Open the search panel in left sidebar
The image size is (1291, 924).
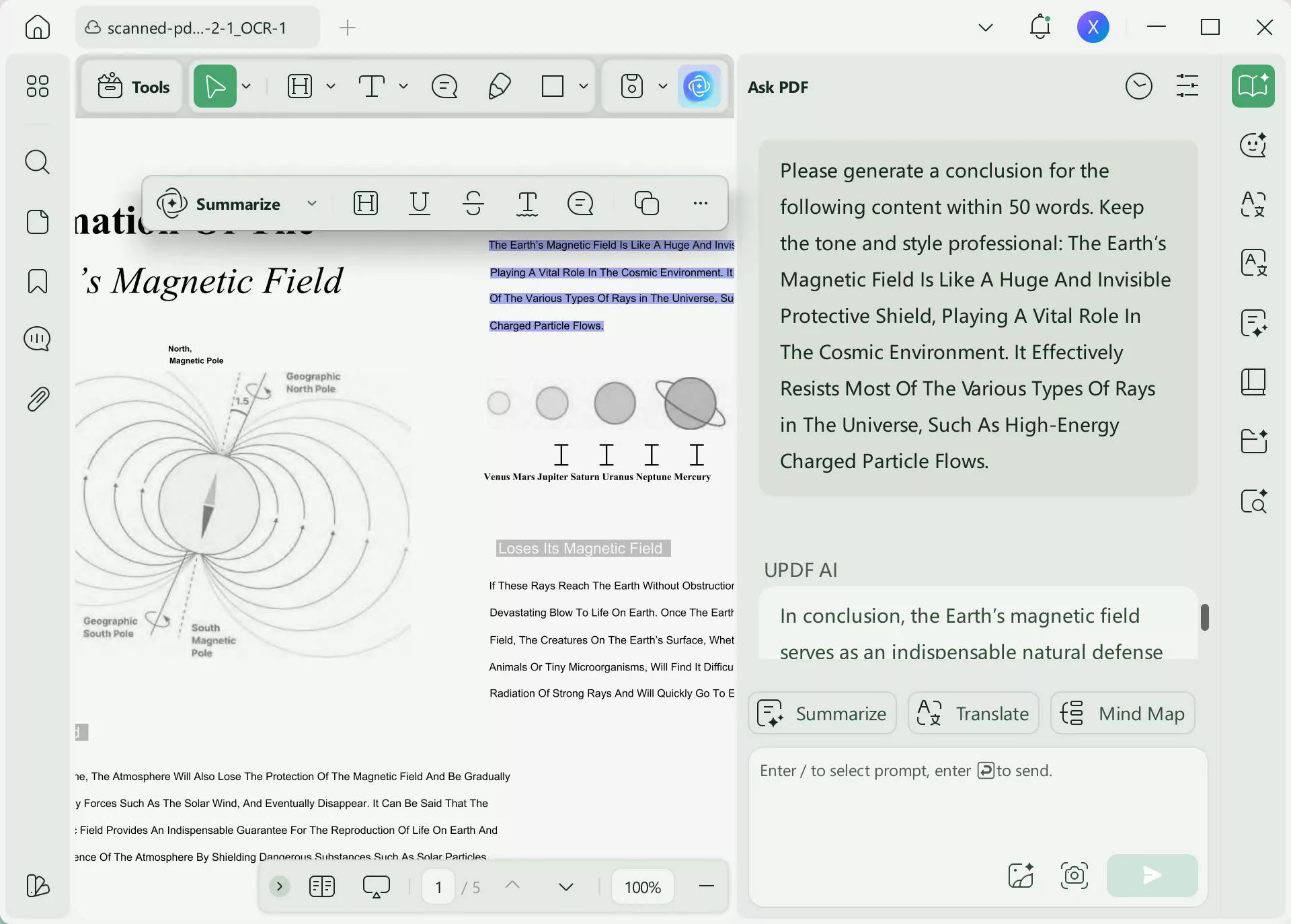37,162
